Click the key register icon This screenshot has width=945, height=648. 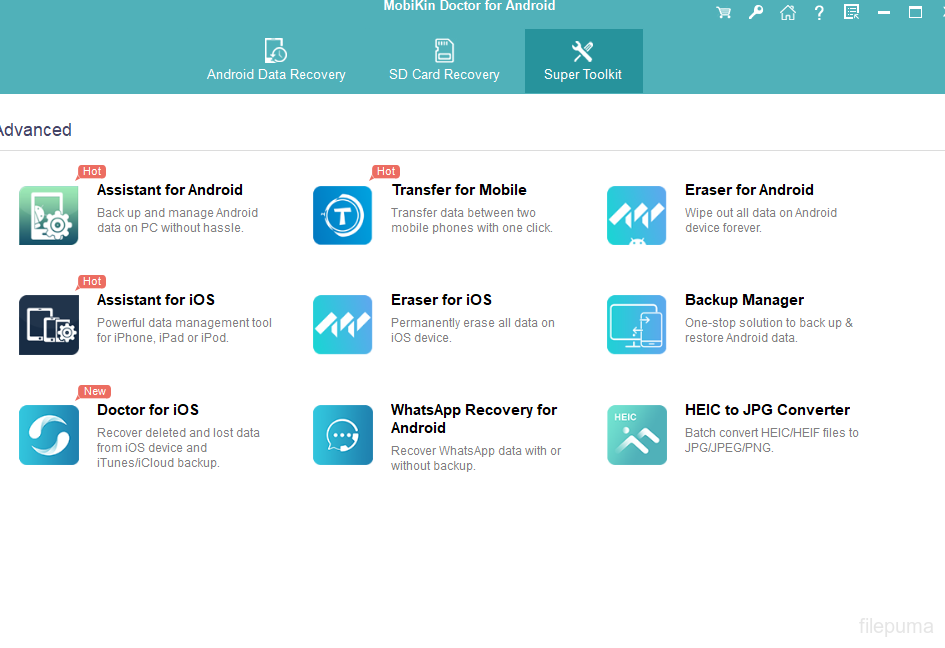756,13
